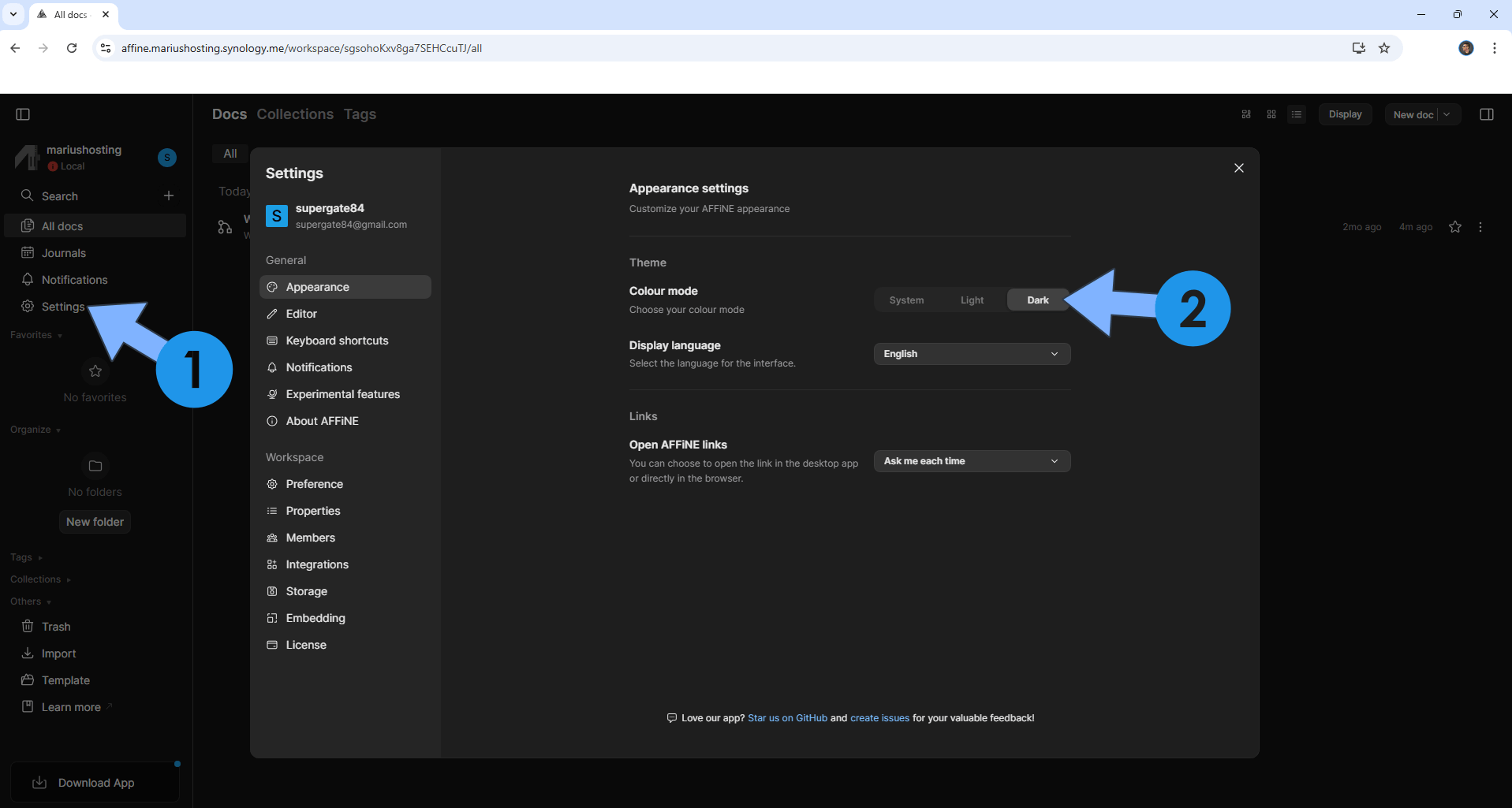Select the list view icon
This screenshot has height=808, width=1512.
click(1297, 114)
